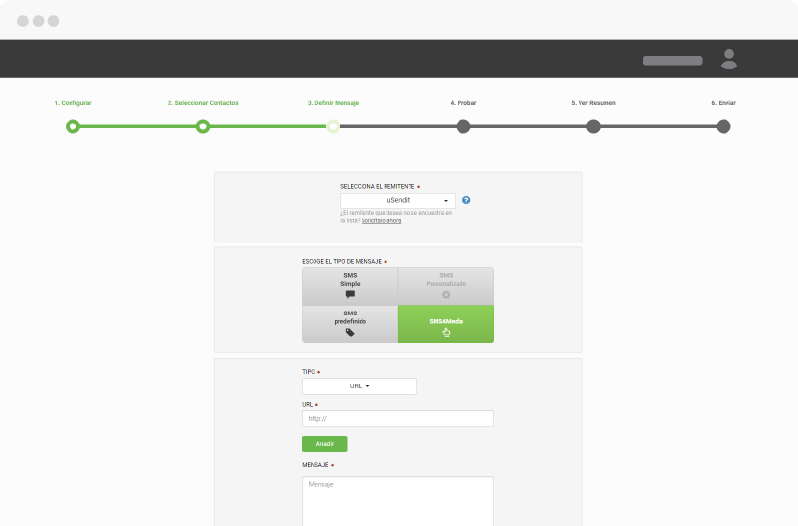798x526 pixels.
Task: Click the SMS4Media hand pointer icon
Action: pyautogui.click(x=446, y=332)
